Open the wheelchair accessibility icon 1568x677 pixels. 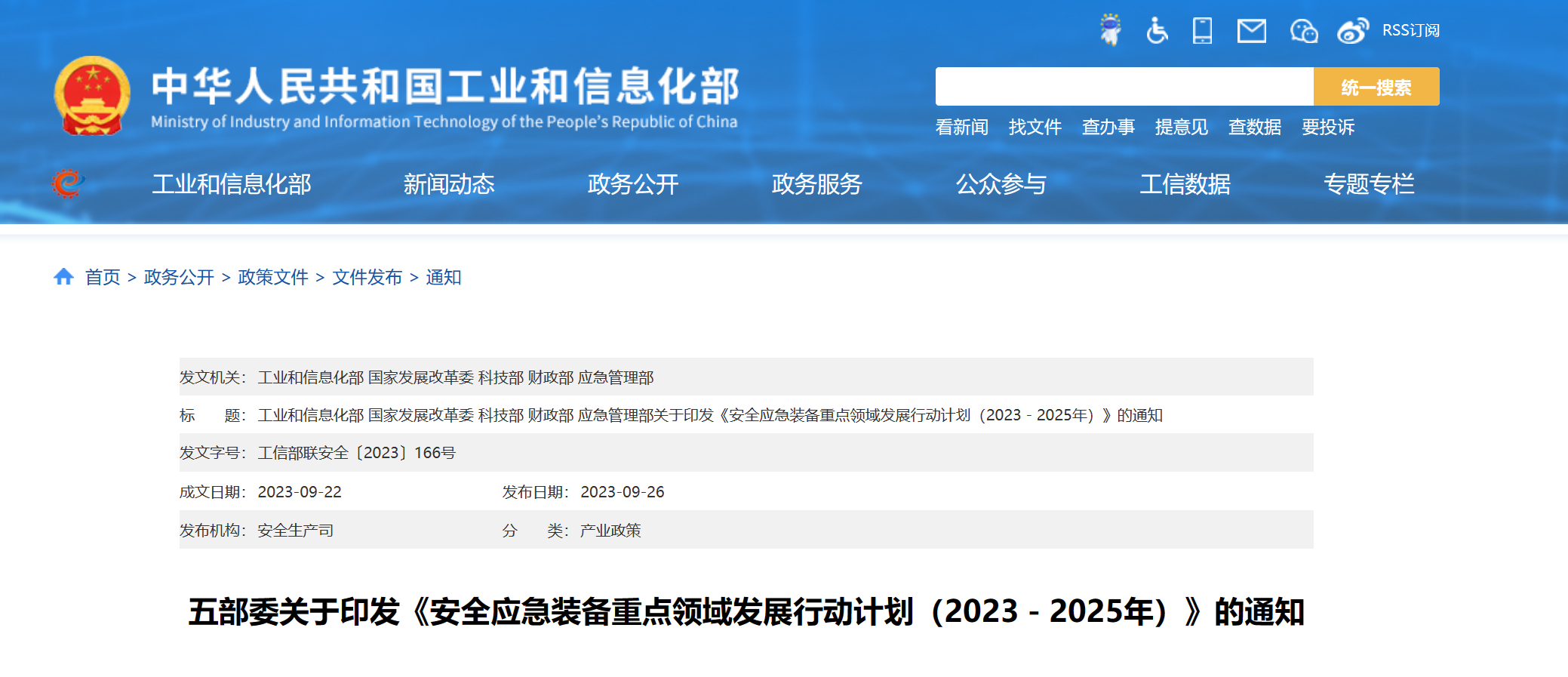[1157, 31]
